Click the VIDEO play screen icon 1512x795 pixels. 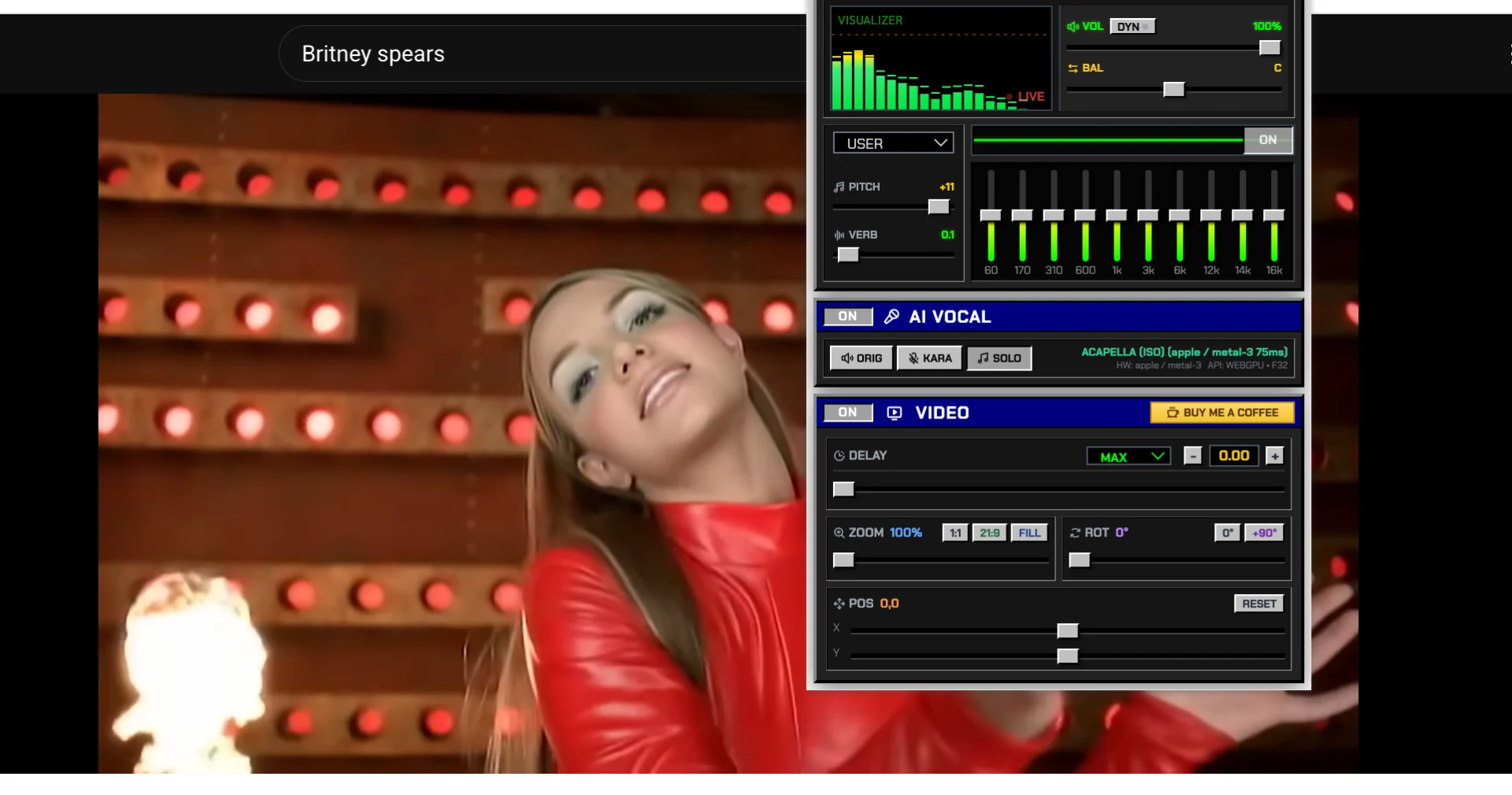(x=895, y=413)
